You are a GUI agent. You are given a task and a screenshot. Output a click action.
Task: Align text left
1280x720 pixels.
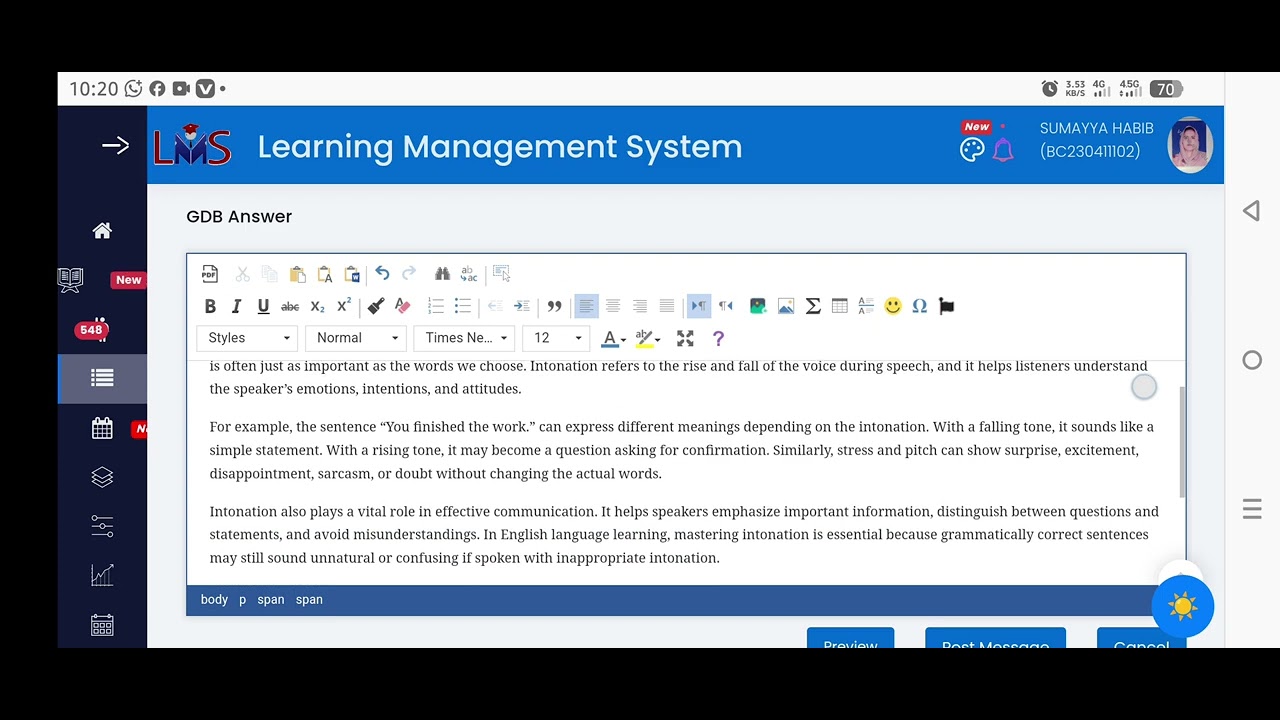coord(586,306)
